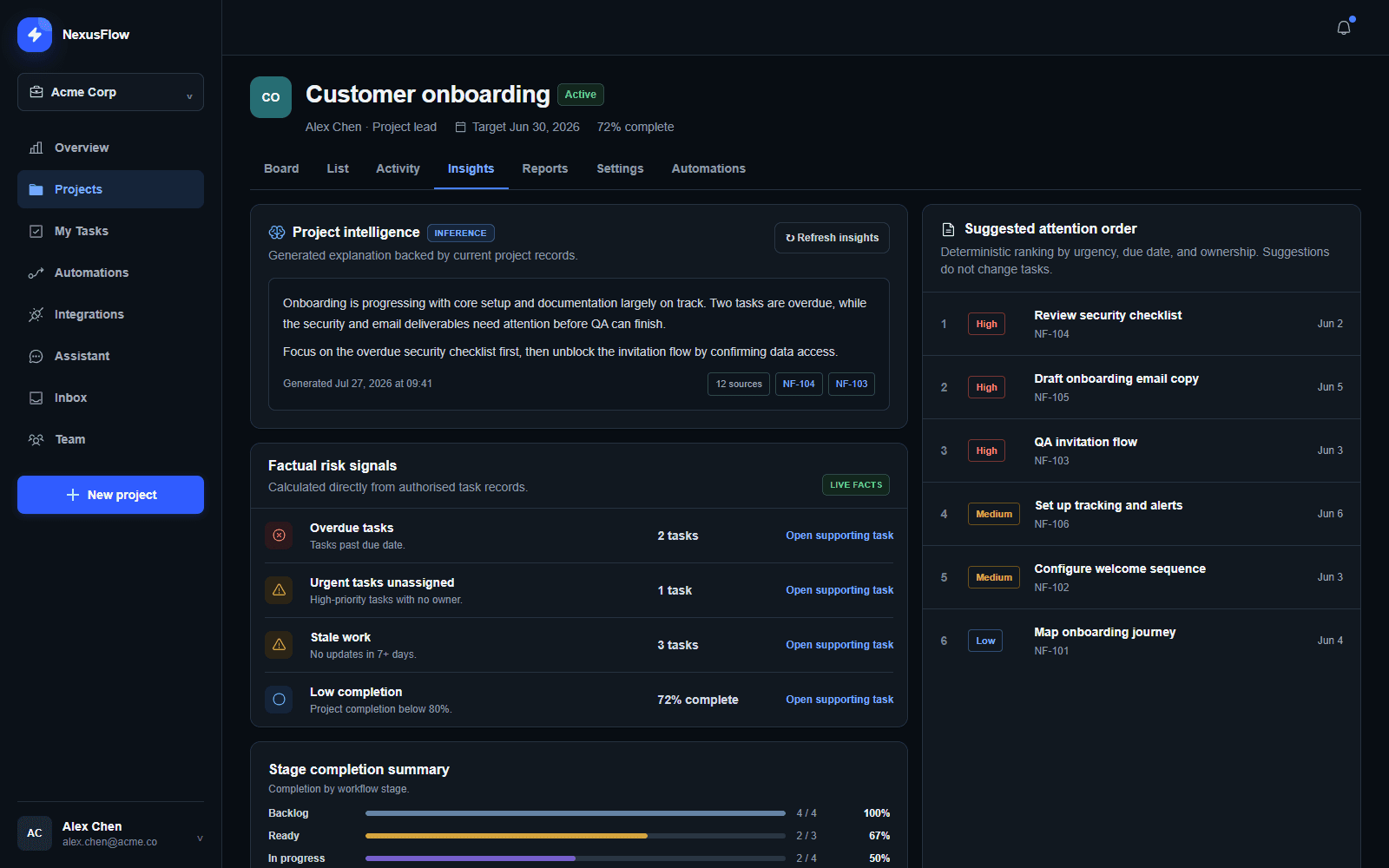Open the project Automations tab

[x=708, y=168]
